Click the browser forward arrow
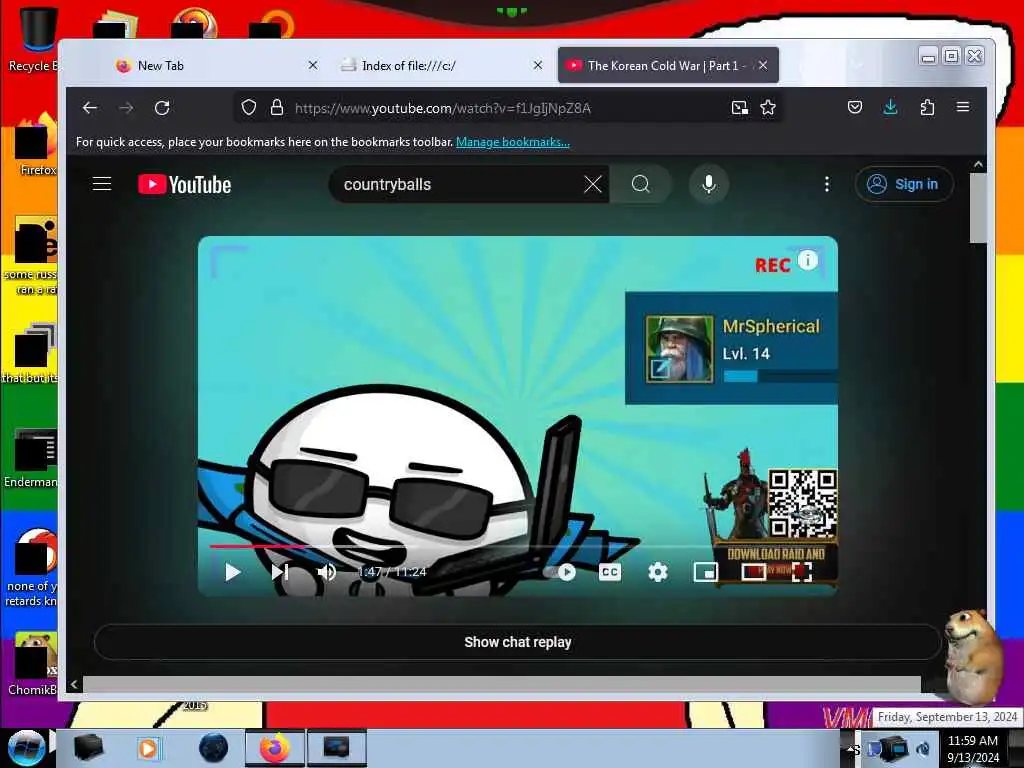Viewport: 1024px width, 768px height. (126, 108)
